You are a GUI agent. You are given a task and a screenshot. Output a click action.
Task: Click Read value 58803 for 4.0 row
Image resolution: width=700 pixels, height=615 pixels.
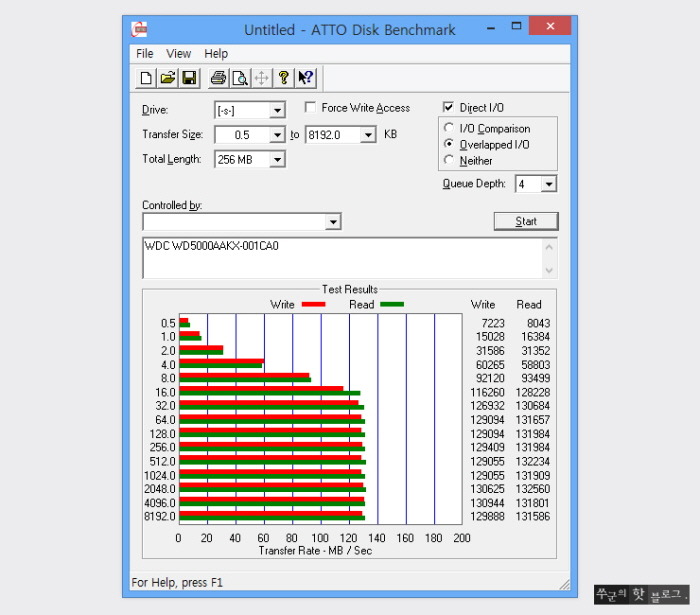tap(535, 365)
